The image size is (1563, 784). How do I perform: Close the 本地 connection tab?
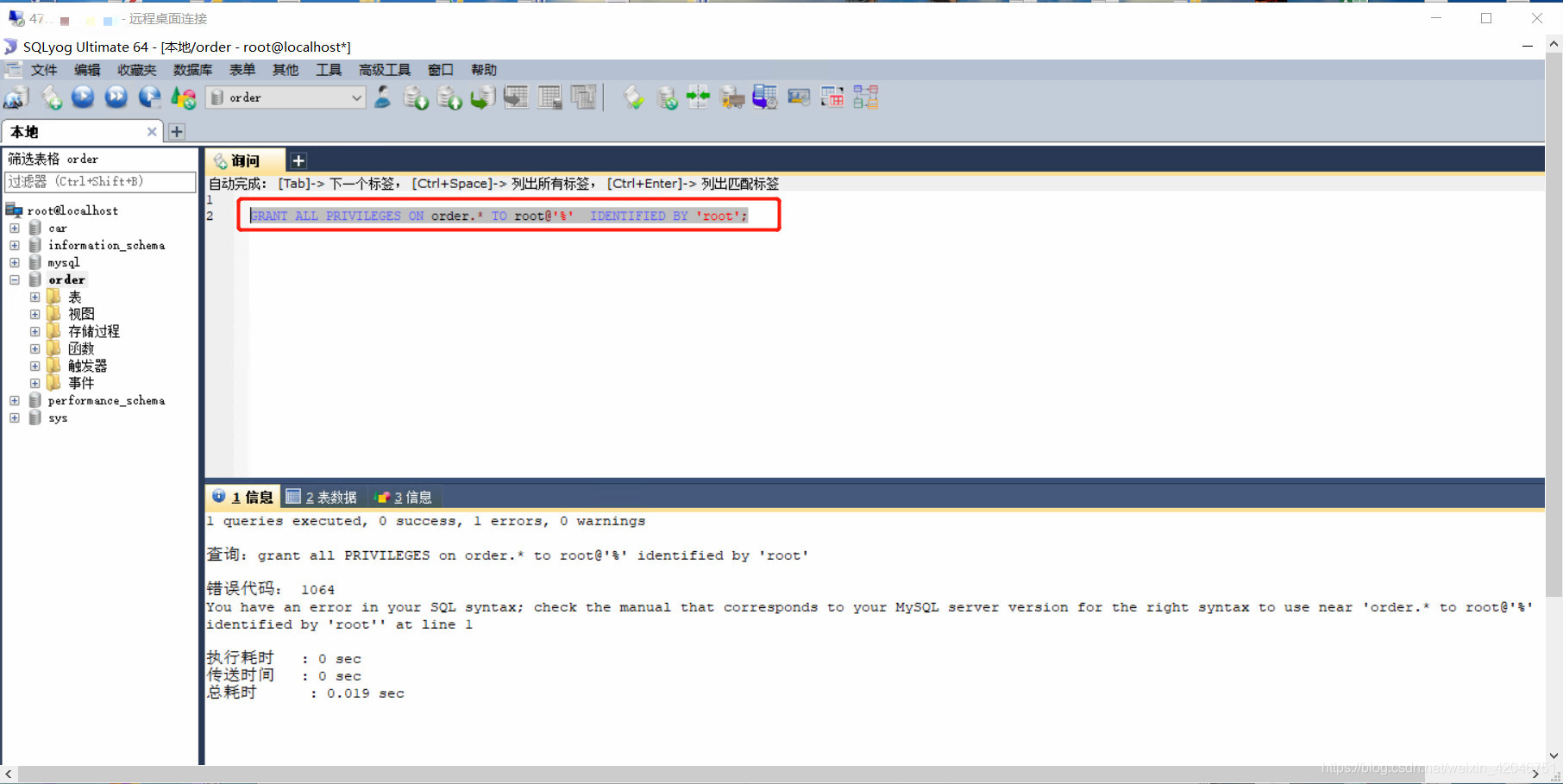point(152,132)
